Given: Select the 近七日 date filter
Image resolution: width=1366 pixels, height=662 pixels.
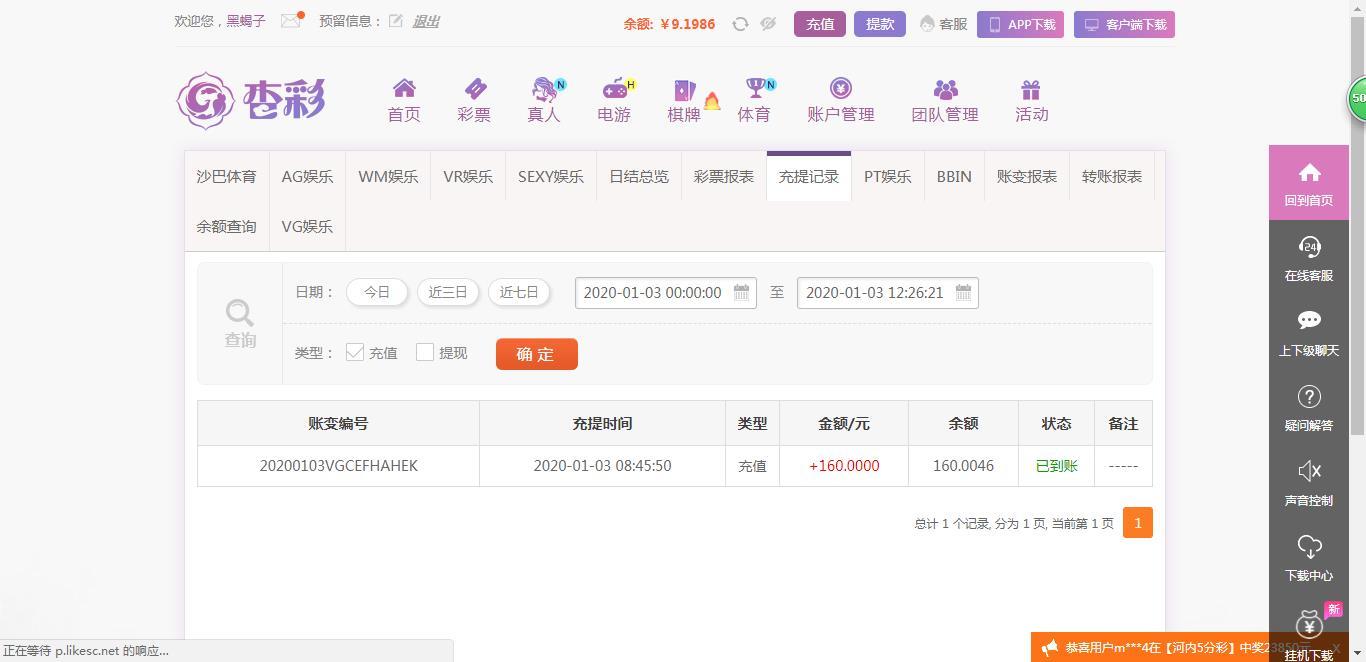Looking at the screenshot, I should click(519, 292).
